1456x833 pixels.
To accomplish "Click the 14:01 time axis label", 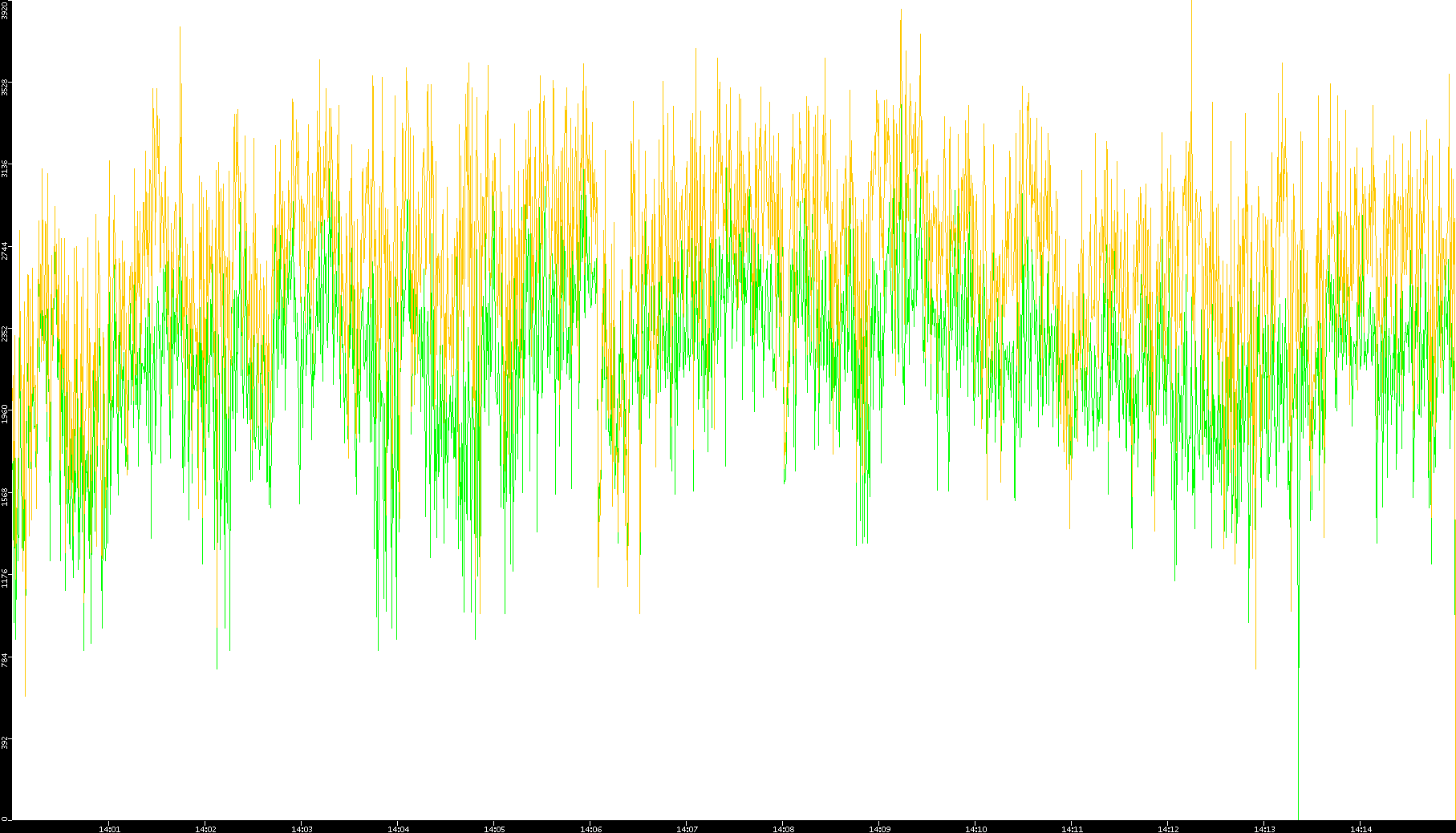I will (110, 829).
